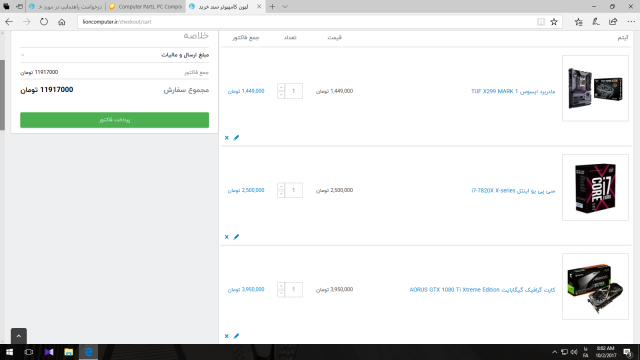
Task: Open the TUF X299 MARK 1 product link
Action: point(513,91)
